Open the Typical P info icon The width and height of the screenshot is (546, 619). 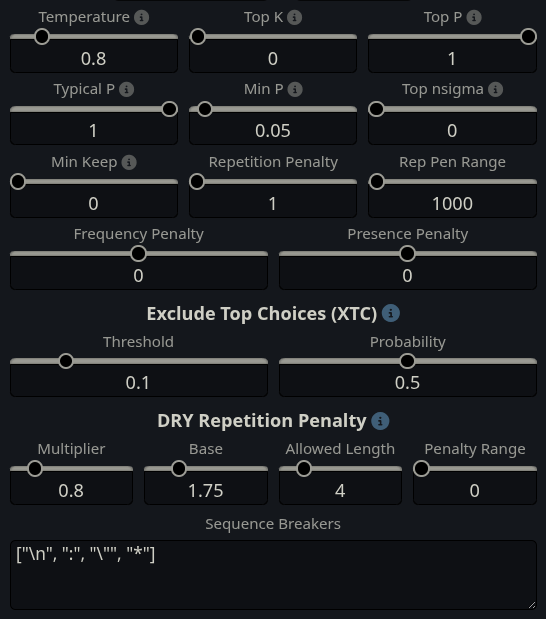pyautogui.click(x=126, y=90)
